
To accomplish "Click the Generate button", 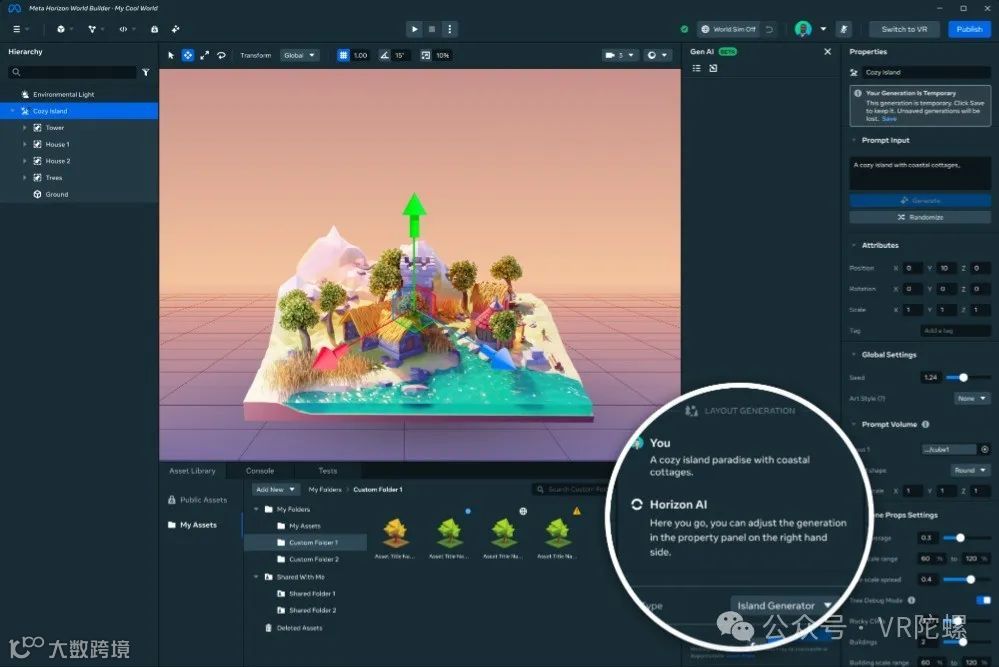I will (920, 201).
